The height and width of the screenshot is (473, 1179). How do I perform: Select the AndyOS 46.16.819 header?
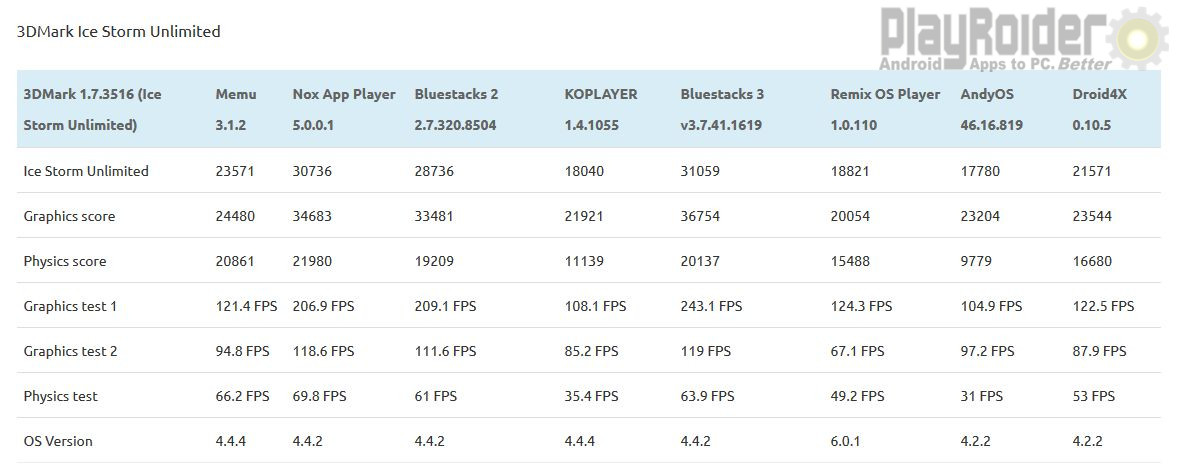point(991,110)
